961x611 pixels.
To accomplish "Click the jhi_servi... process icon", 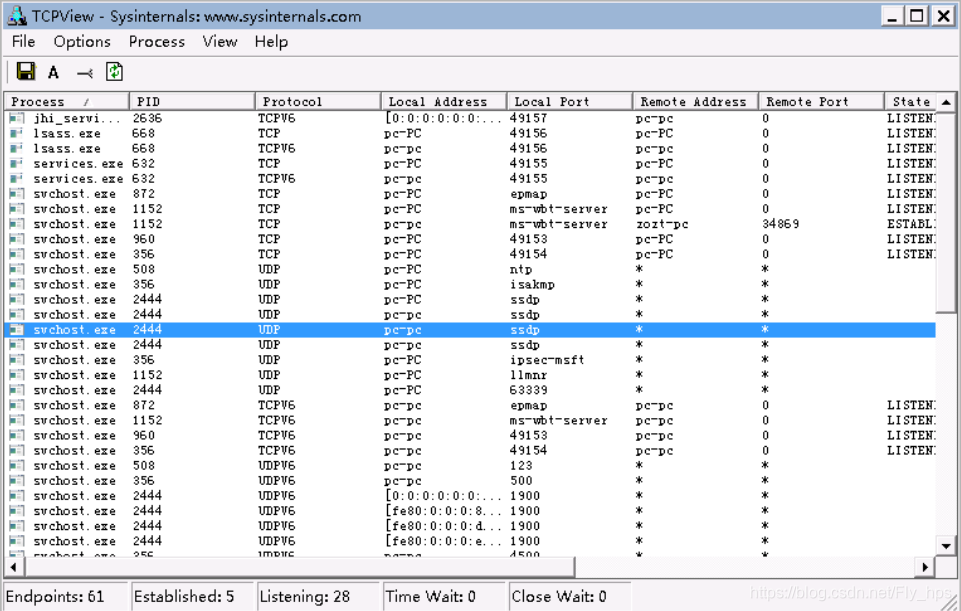I will point(17,118).
